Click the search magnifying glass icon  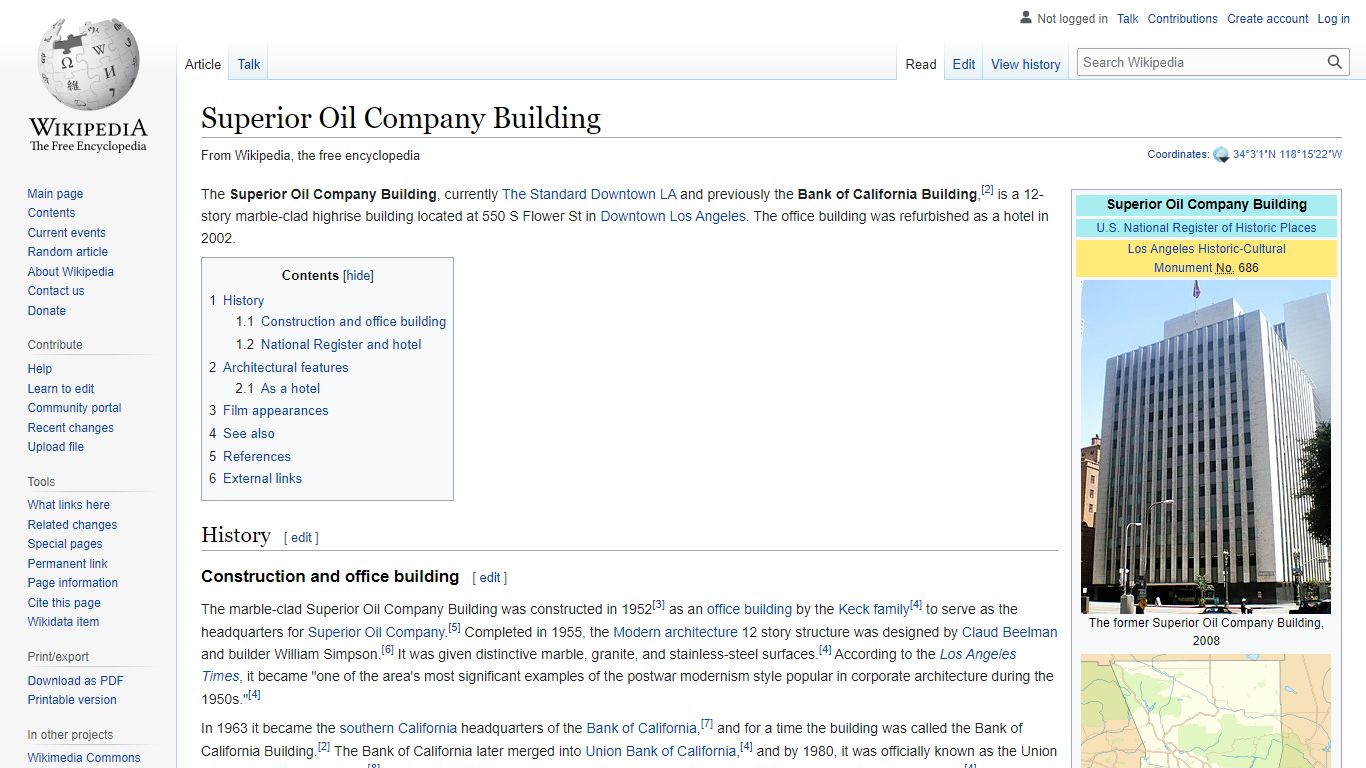coord(1335,62)
